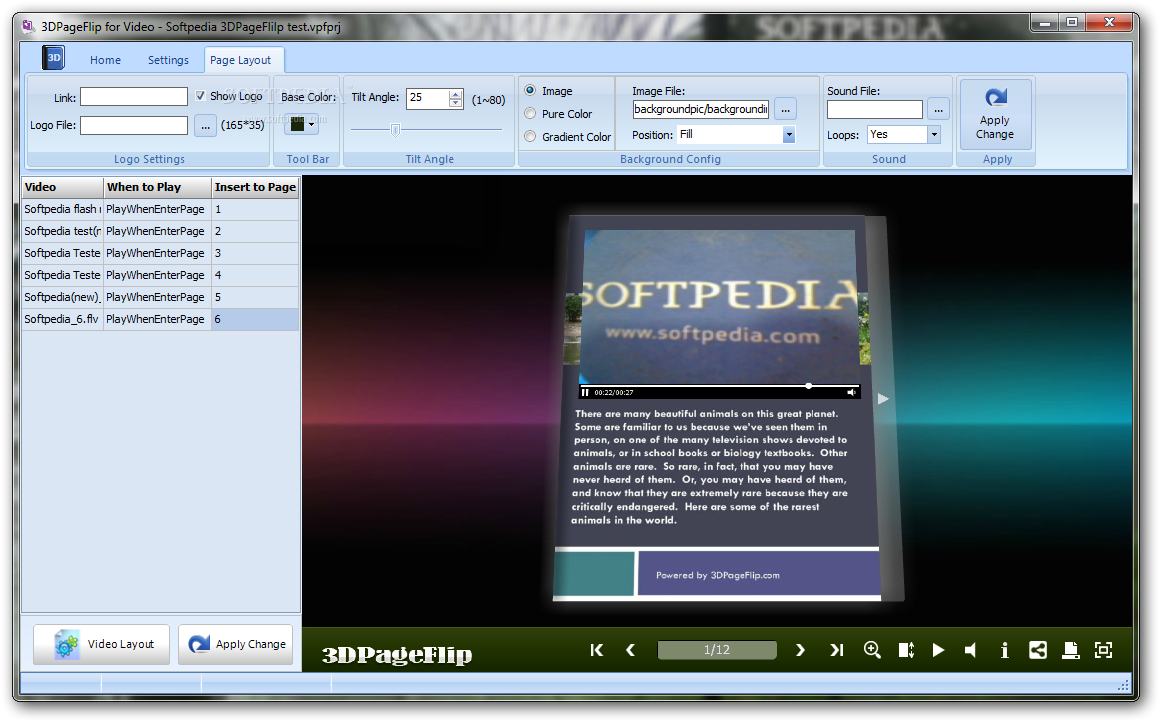The height and width of the screenshot is (722, 1160).
Task: Select the Pure Color background option
Action: point(530,113)
